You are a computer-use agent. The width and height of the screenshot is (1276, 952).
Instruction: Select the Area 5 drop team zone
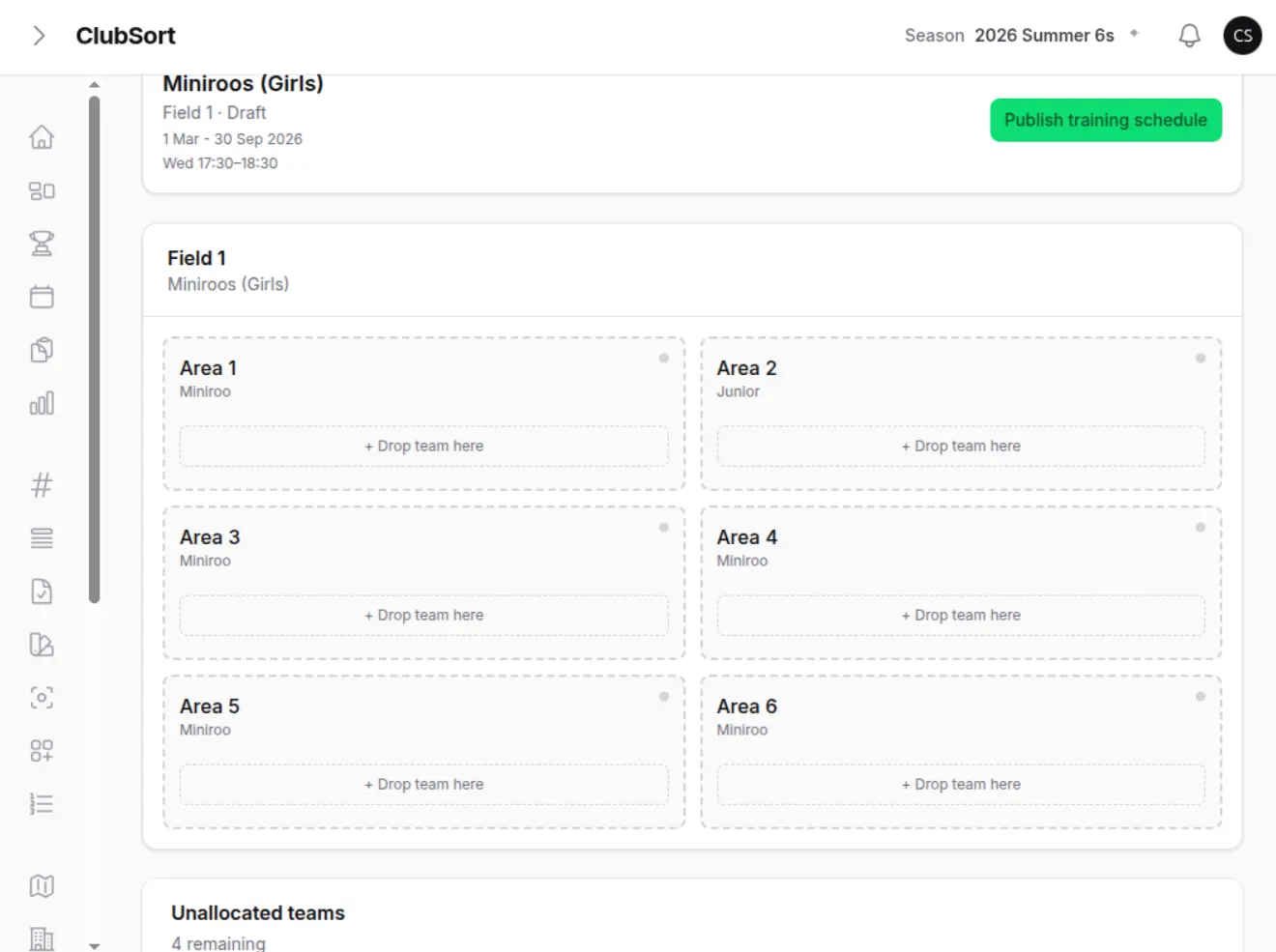424,785
